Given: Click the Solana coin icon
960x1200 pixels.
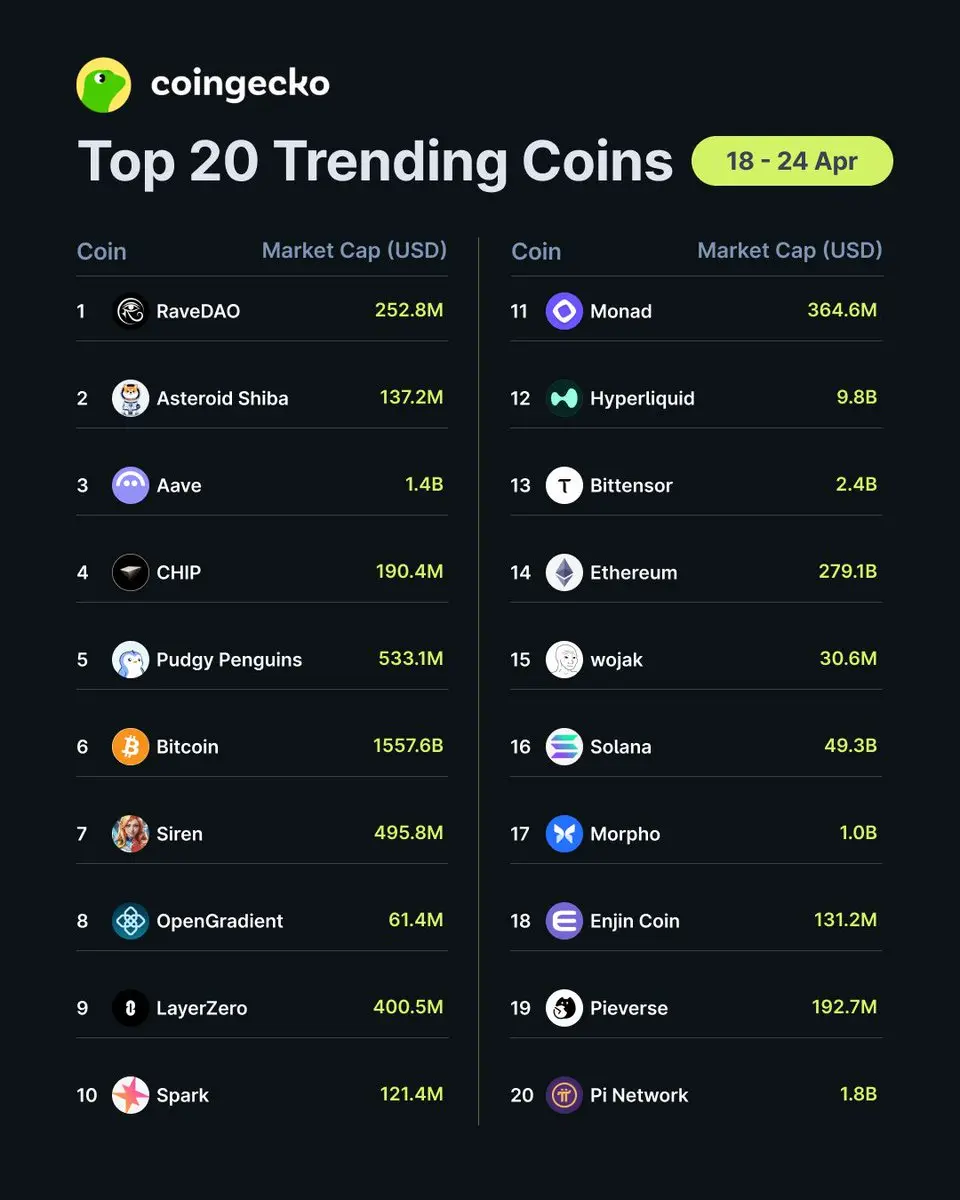Looking at the screenshot, I should 564,747.
